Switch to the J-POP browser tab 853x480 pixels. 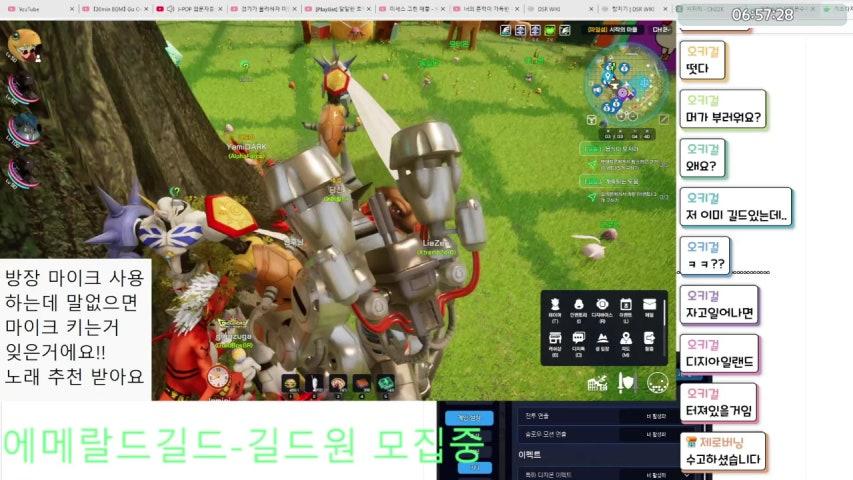189,9
